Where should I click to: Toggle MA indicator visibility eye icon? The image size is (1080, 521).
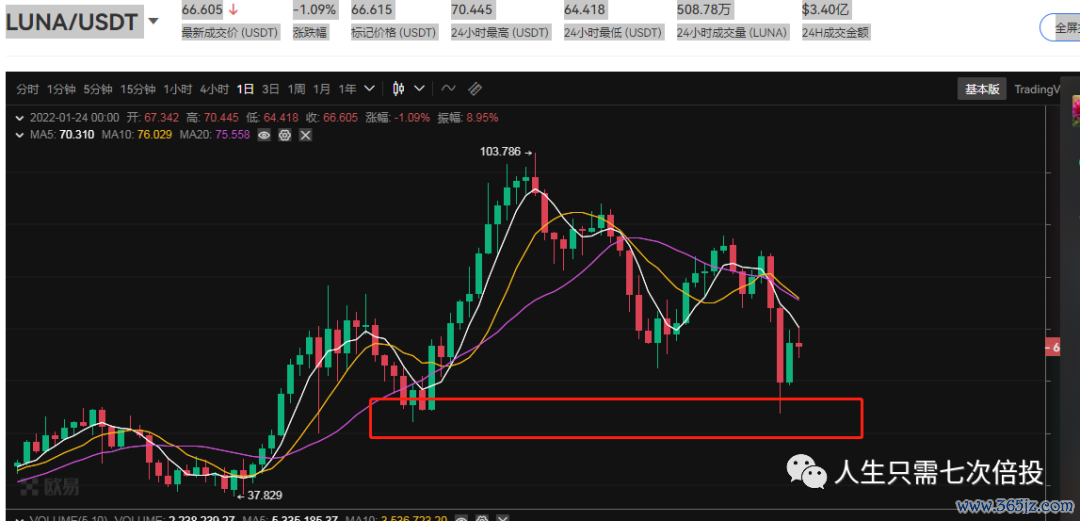click(265, 135)
